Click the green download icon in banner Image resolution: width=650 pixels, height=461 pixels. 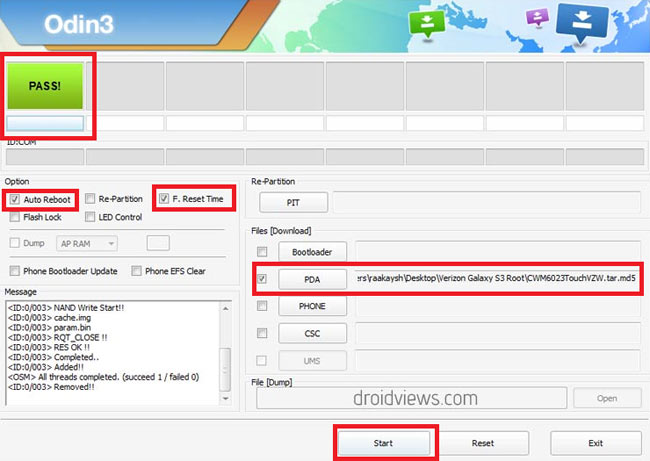tap(427, 24)
